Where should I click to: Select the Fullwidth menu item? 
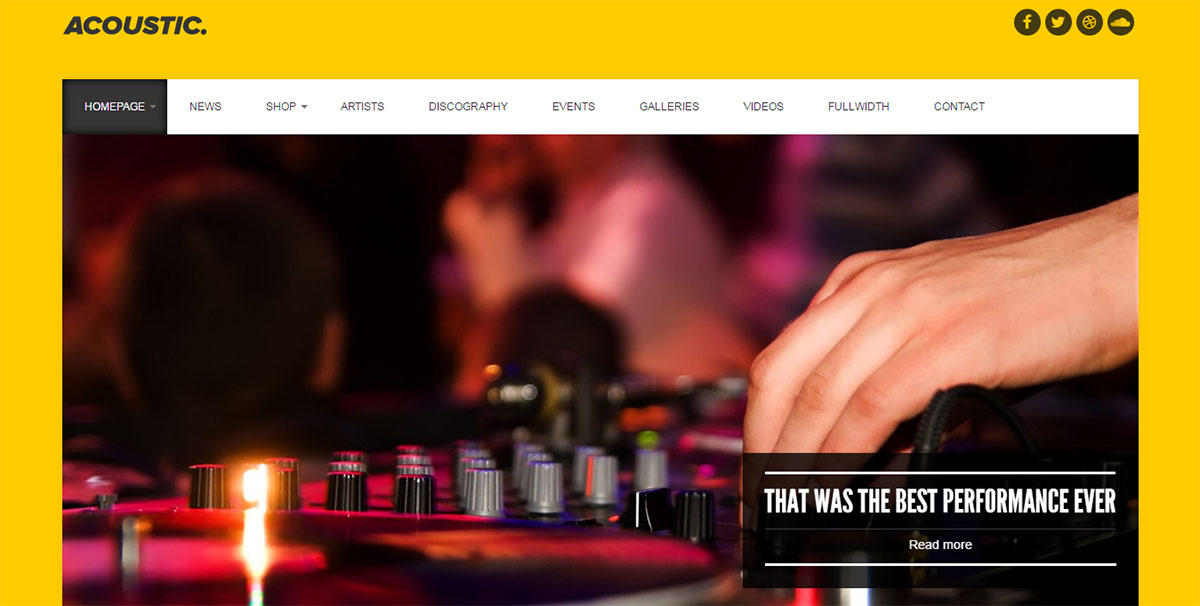tap(858, 106)
